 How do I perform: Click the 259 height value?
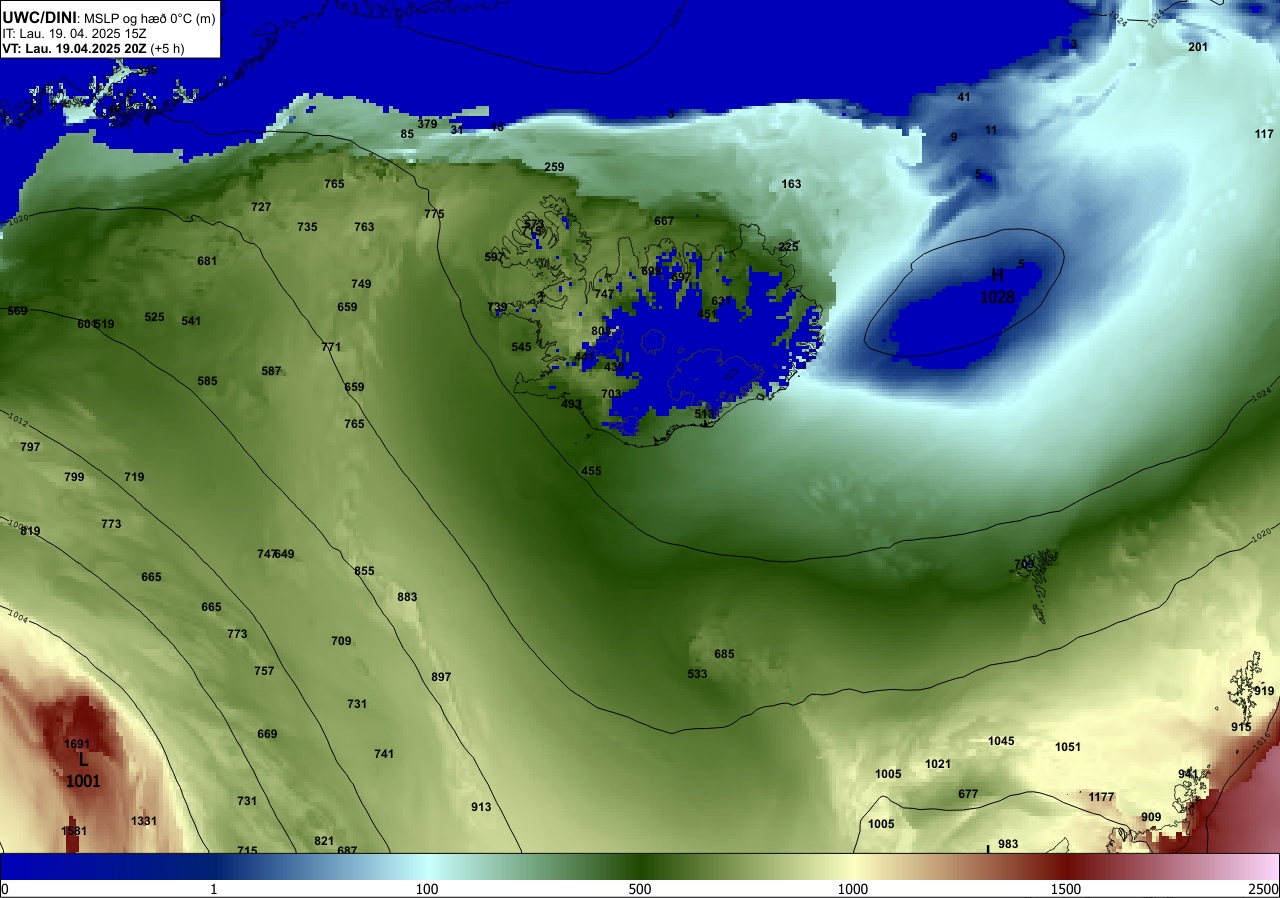[x=554, y=167]
